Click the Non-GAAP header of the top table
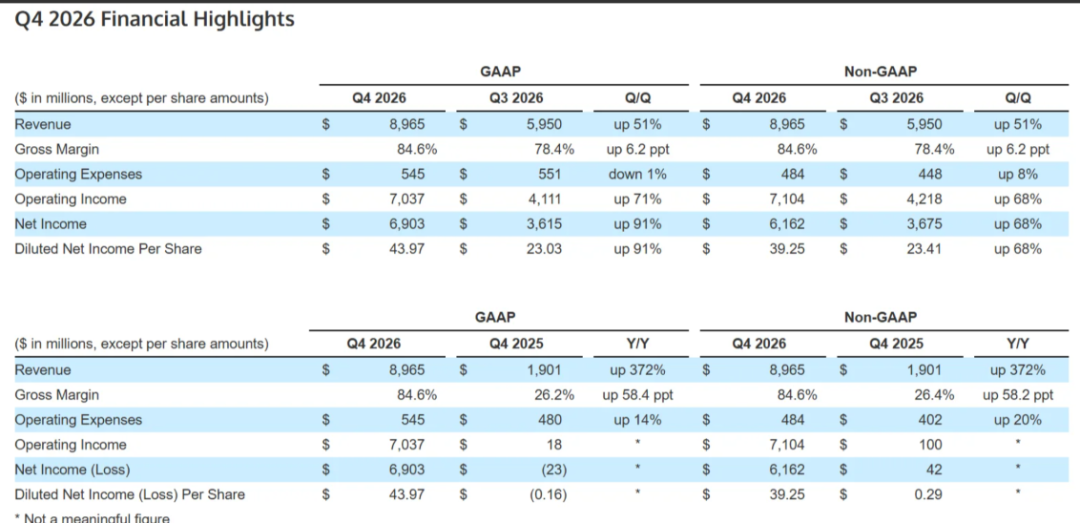This screenshot has width=1080, height=523. point(880,71)
